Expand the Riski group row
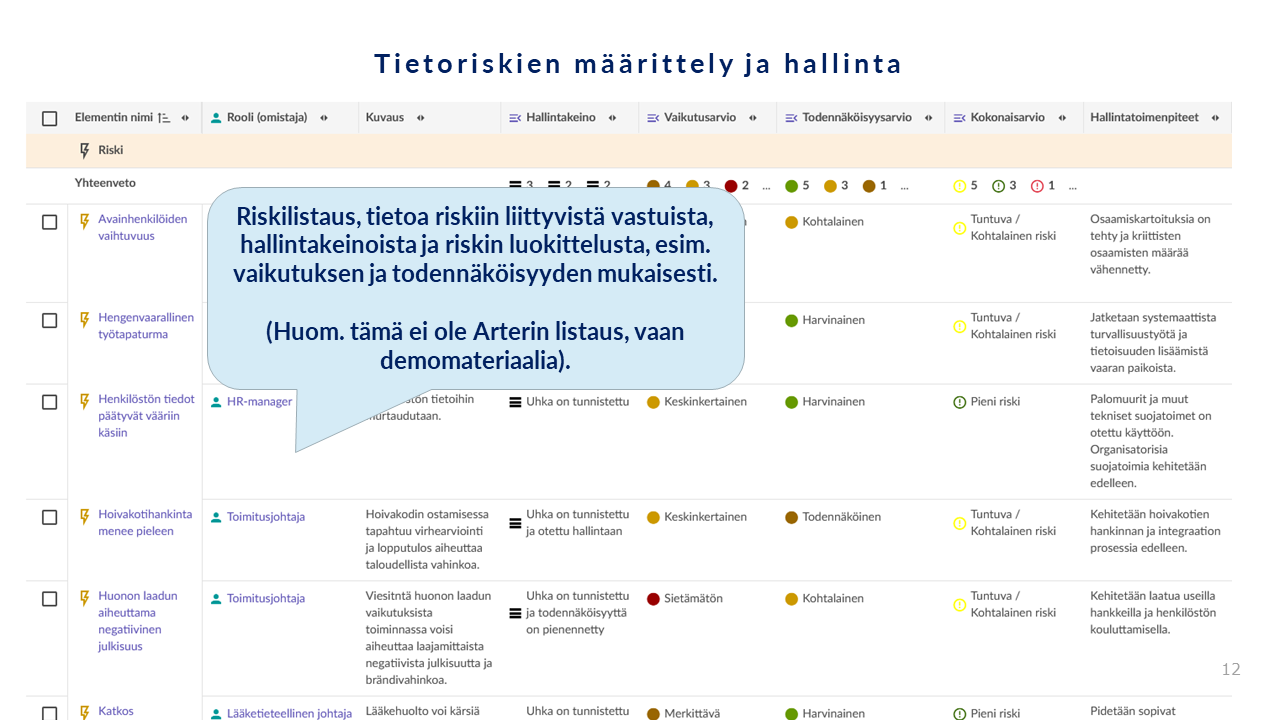The height and width of the screenshot is (720, 1280). [629, 150]
